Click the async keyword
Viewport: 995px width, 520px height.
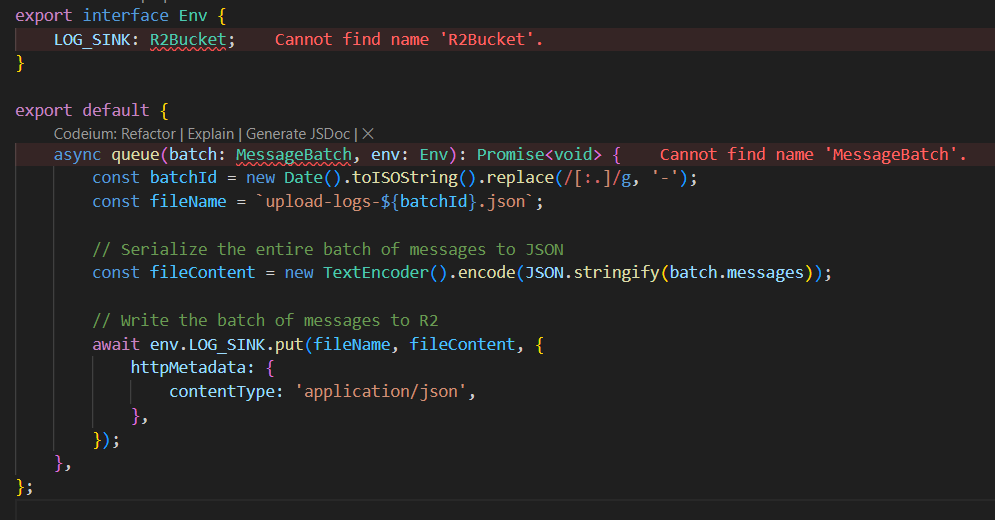(x=77, y=155)
